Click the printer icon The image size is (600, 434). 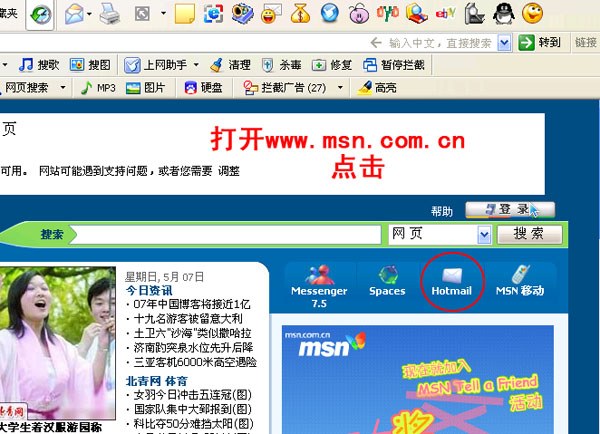click(110, 14)
